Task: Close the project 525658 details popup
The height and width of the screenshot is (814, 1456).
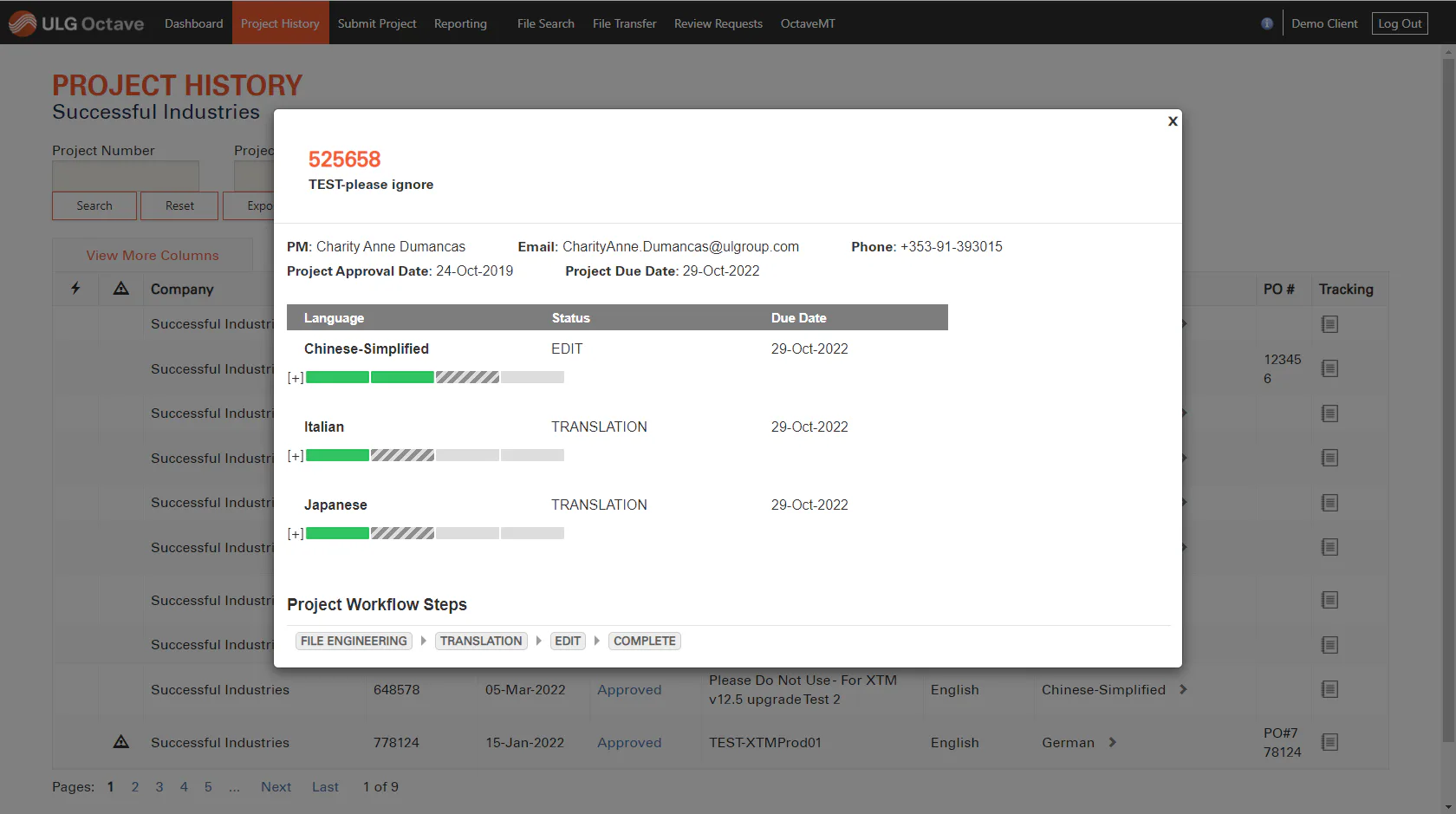Action: (1173, 121)
